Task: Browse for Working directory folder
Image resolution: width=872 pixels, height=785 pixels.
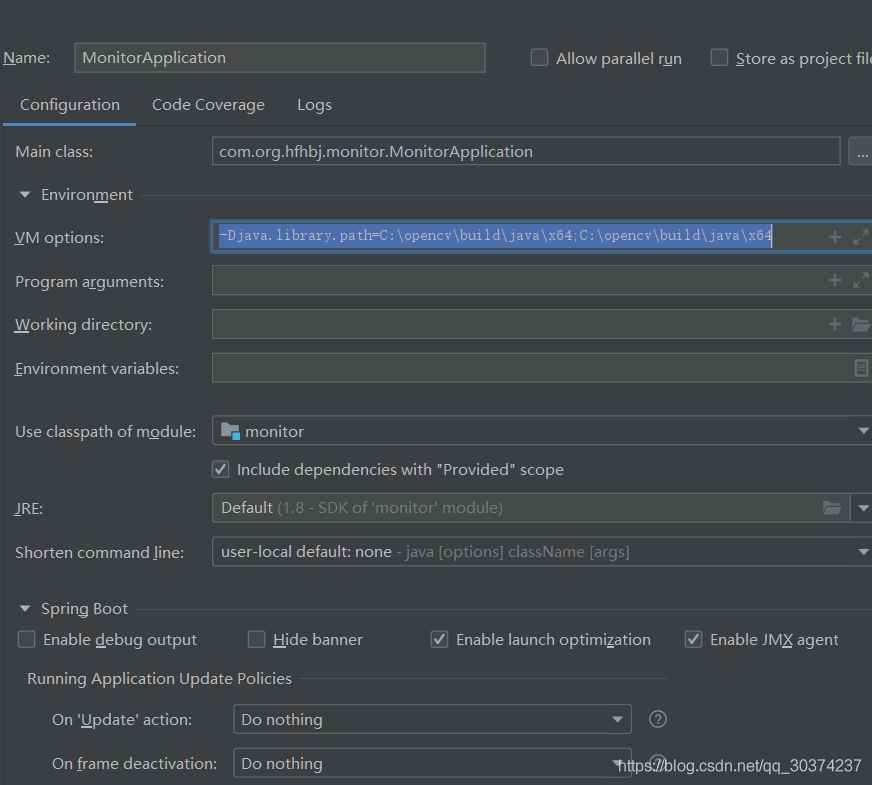Action: [861, 324]
